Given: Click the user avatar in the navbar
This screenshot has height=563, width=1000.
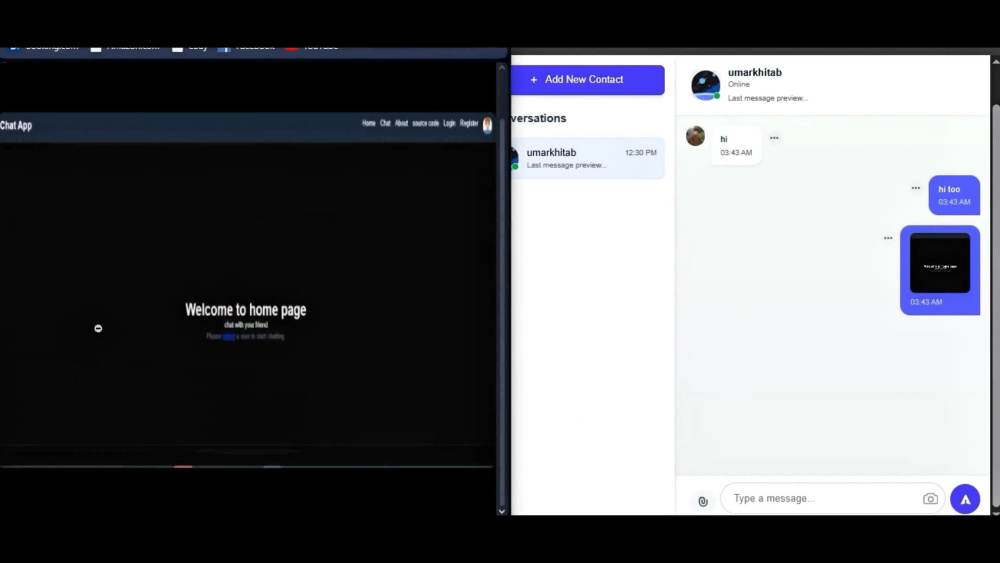Looking at the screenshot, I should pyautogui.click(x=487, y=125).
